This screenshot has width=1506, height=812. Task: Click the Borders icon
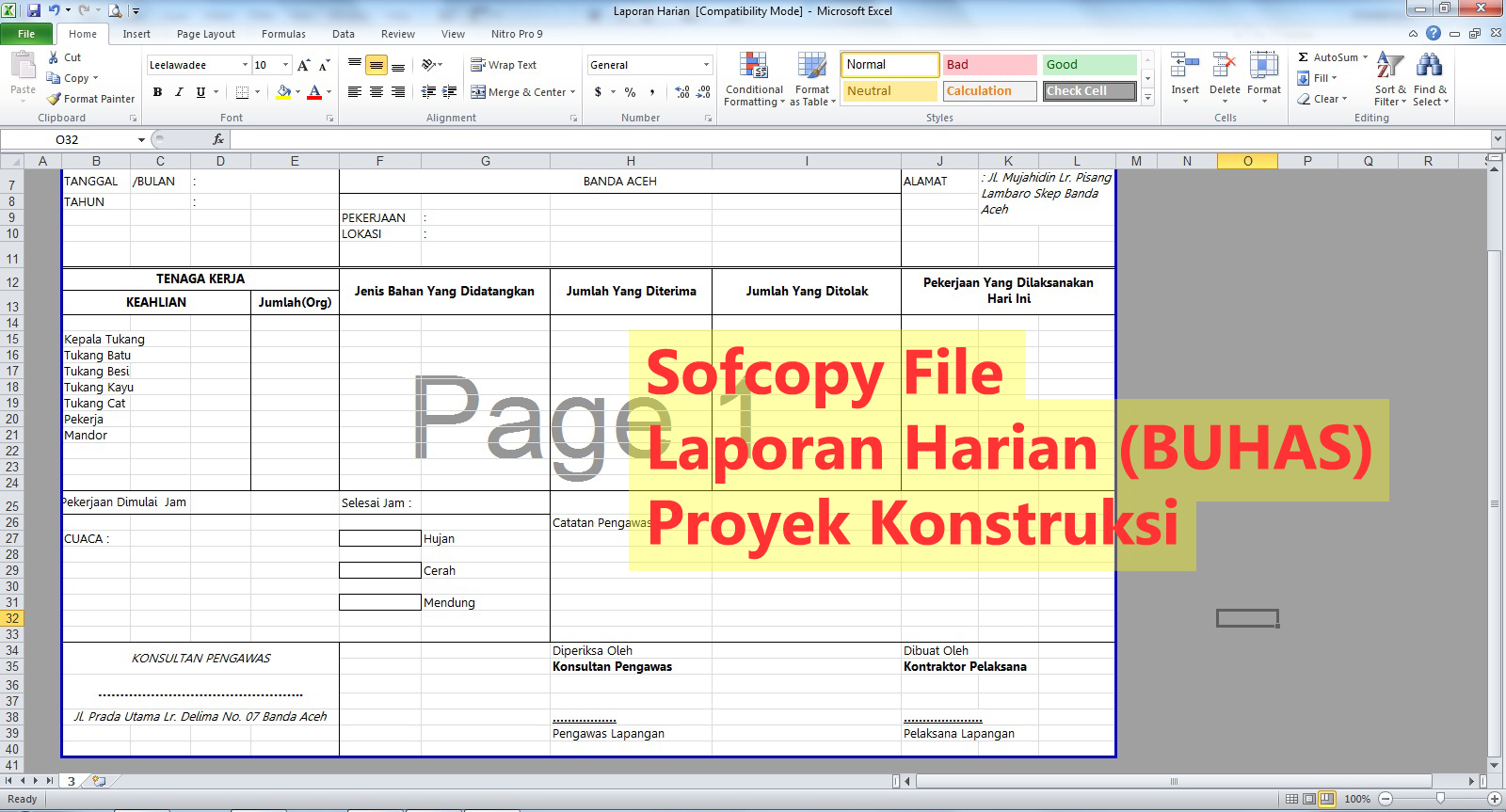[x=242, y=92]
